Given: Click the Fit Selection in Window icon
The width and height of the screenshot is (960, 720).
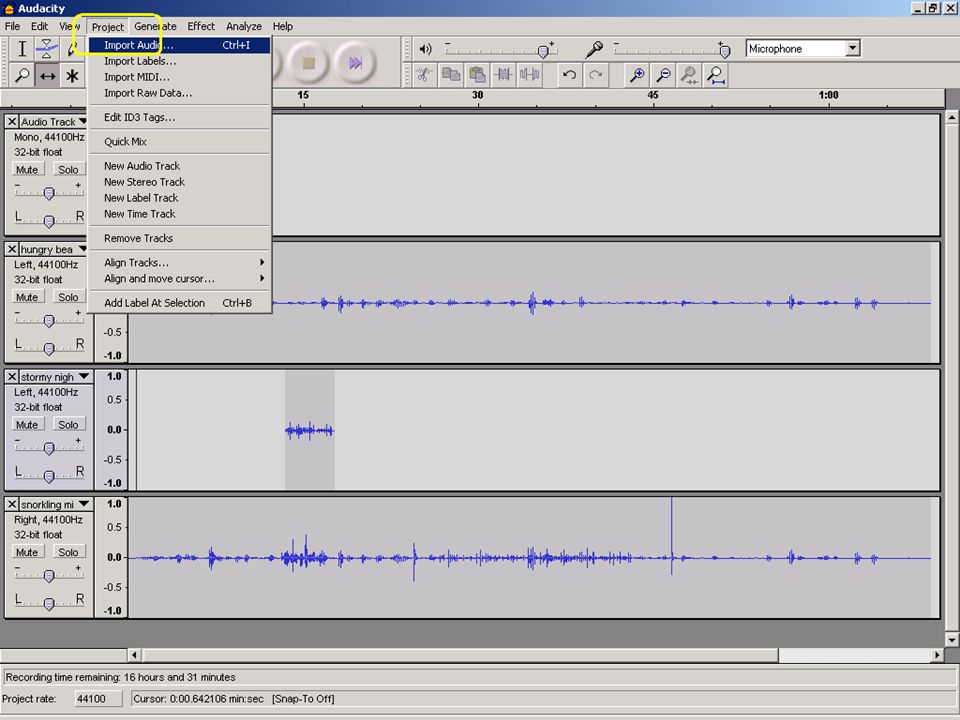Looking at the screenshot, I should [x=689, y=75].
